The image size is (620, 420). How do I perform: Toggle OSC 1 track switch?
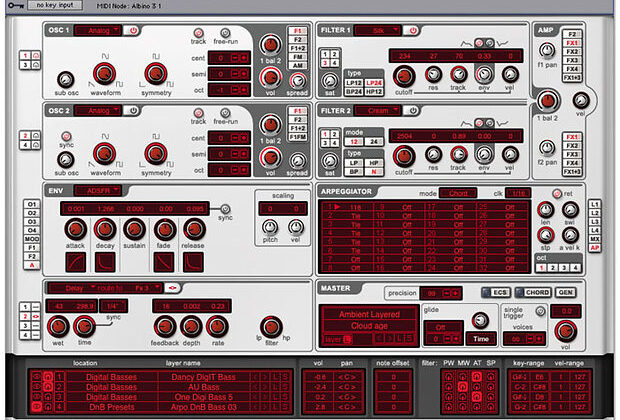pos(198,33)
